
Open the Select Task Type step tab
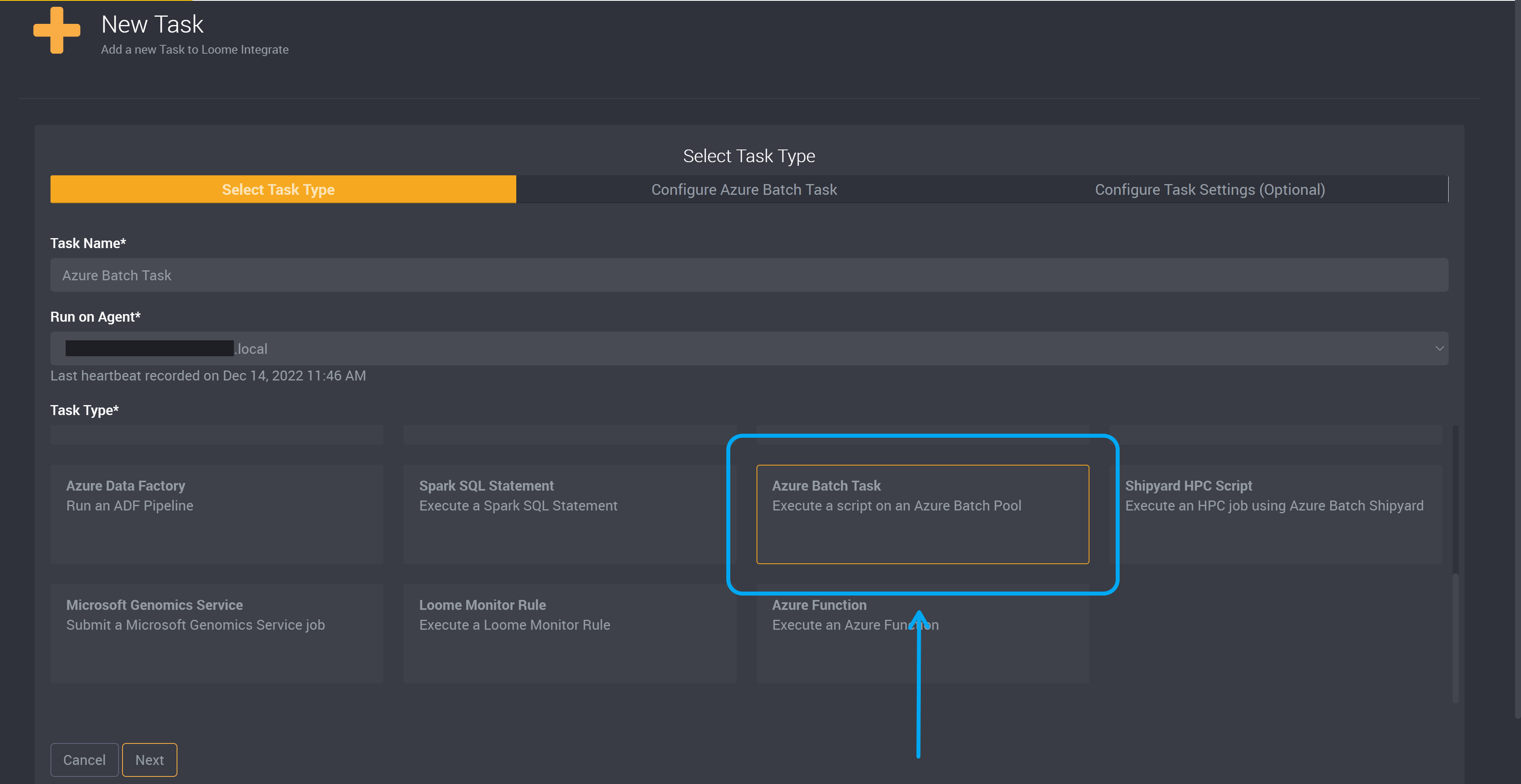pos(284,190)
